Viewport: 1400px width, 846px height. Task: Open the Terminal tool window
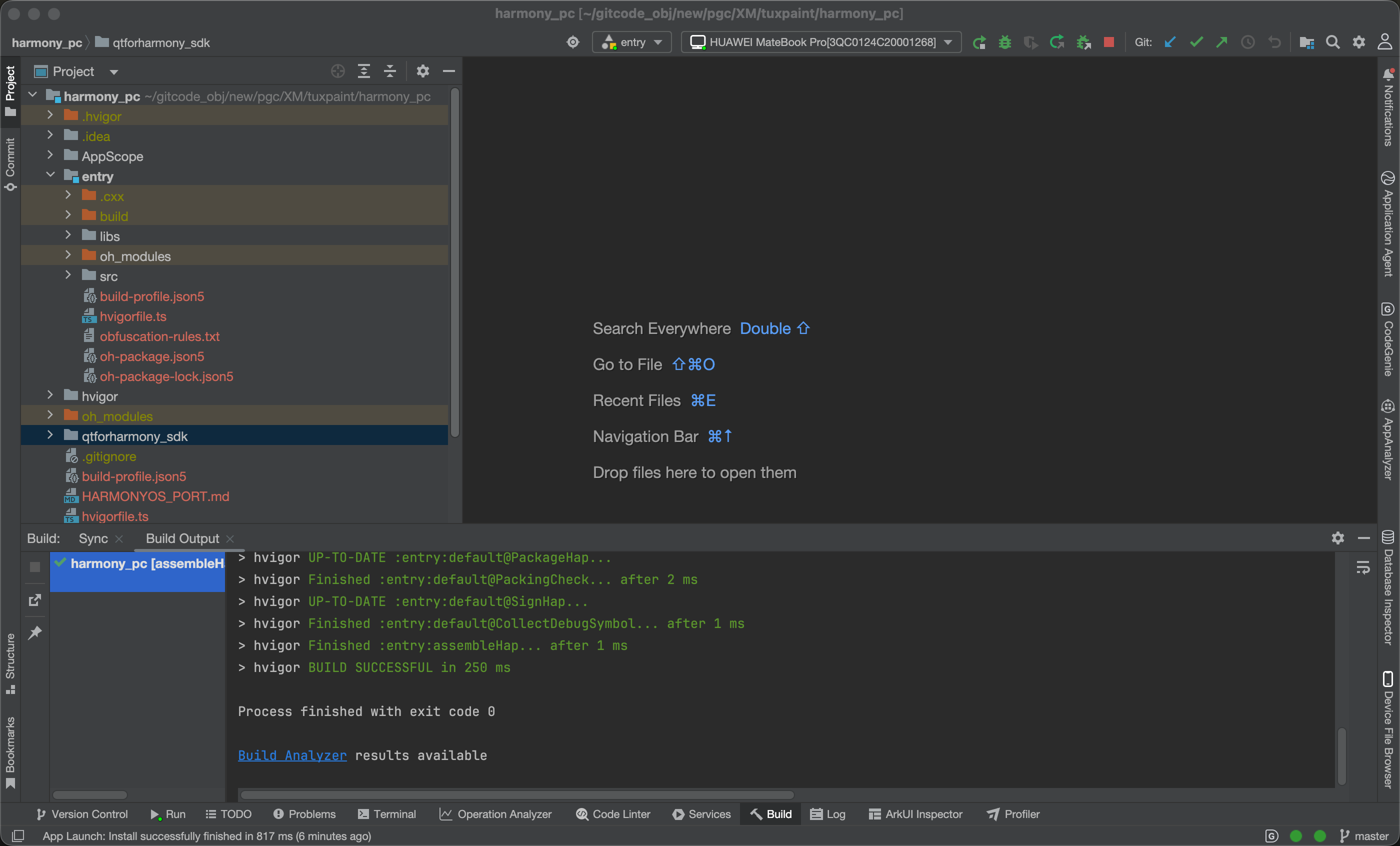387,814
